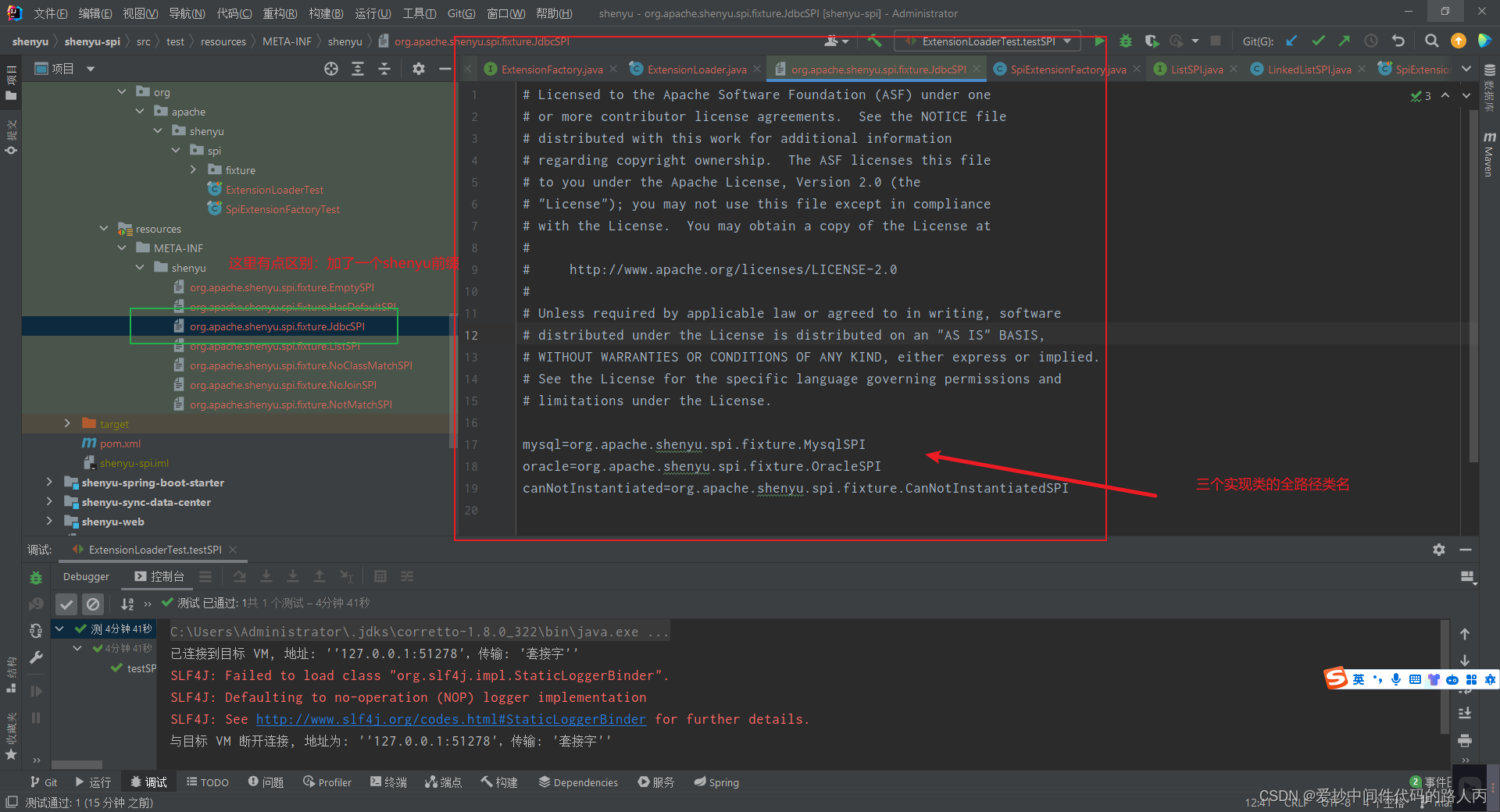
Task: Open the ExtensionLoaderTest.testSPI run configuration dropdown
Action: 987,41
